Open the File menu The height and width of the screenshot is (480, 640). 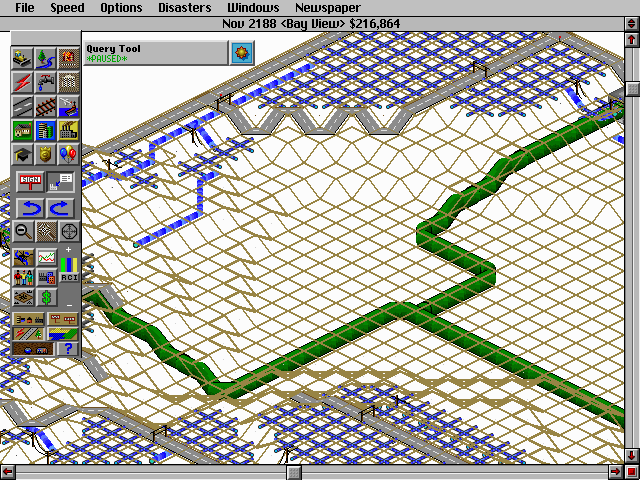24,8
